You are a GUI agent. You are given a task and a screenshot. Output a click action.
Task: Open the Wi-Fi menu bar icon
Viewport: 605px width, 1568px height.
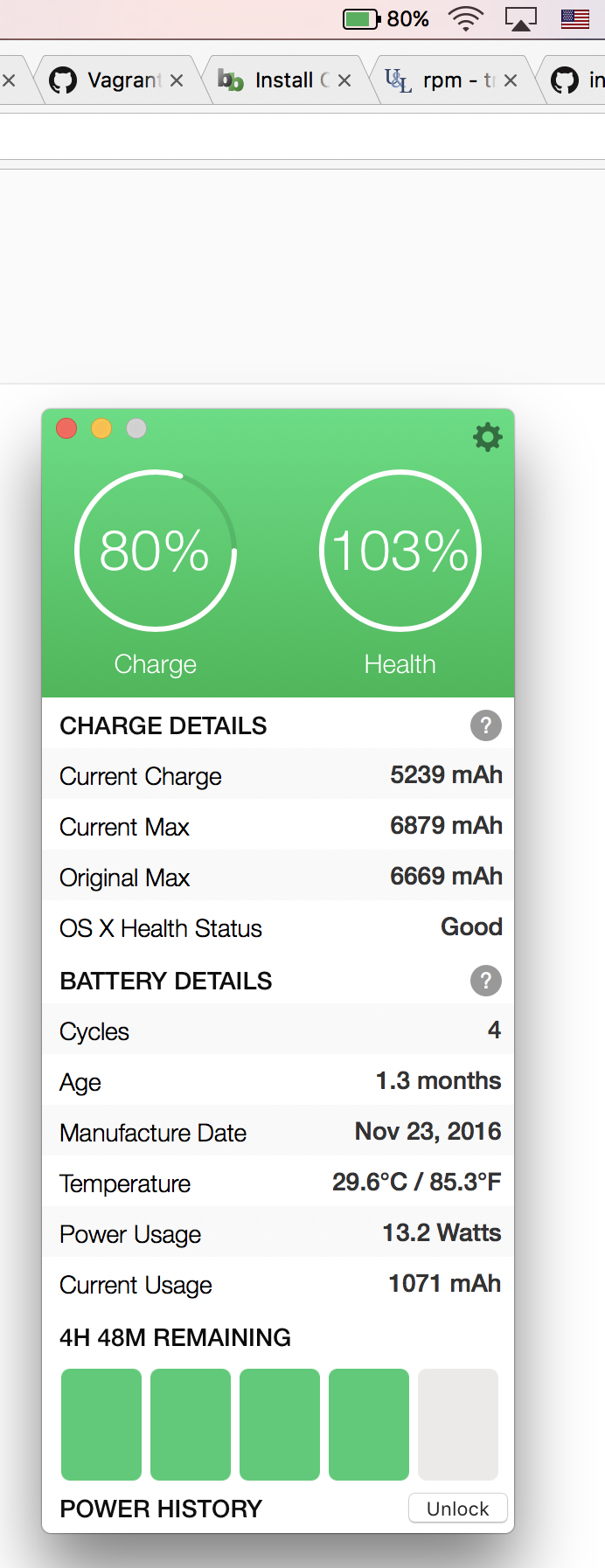466,18
